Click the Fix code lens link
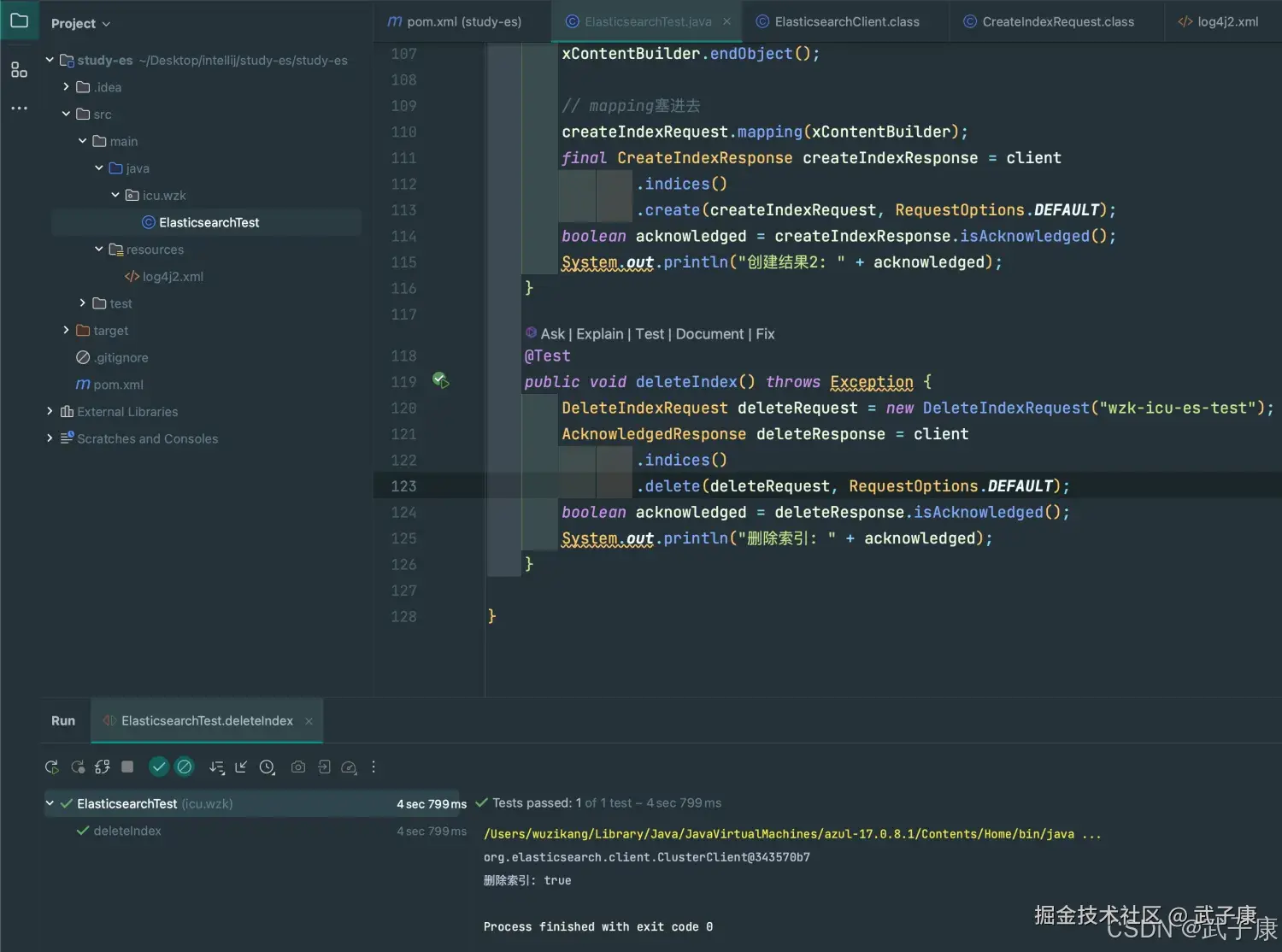Image resolution: width=1282 pixels, height=952 pixels. click(765, 334)
